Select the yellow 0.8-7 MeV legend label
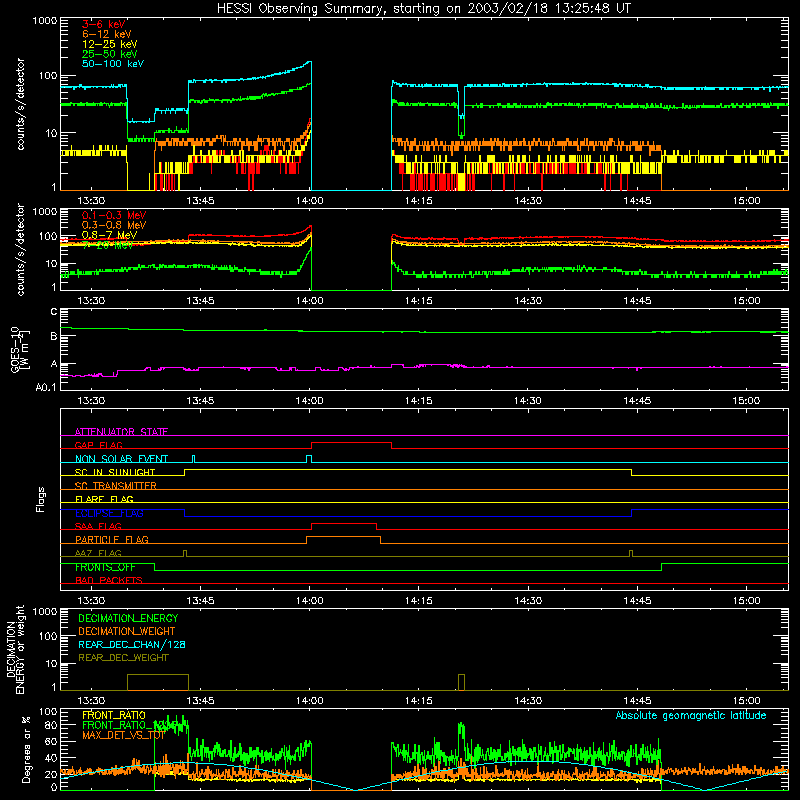The image size is (800, 800). point(109,235)
